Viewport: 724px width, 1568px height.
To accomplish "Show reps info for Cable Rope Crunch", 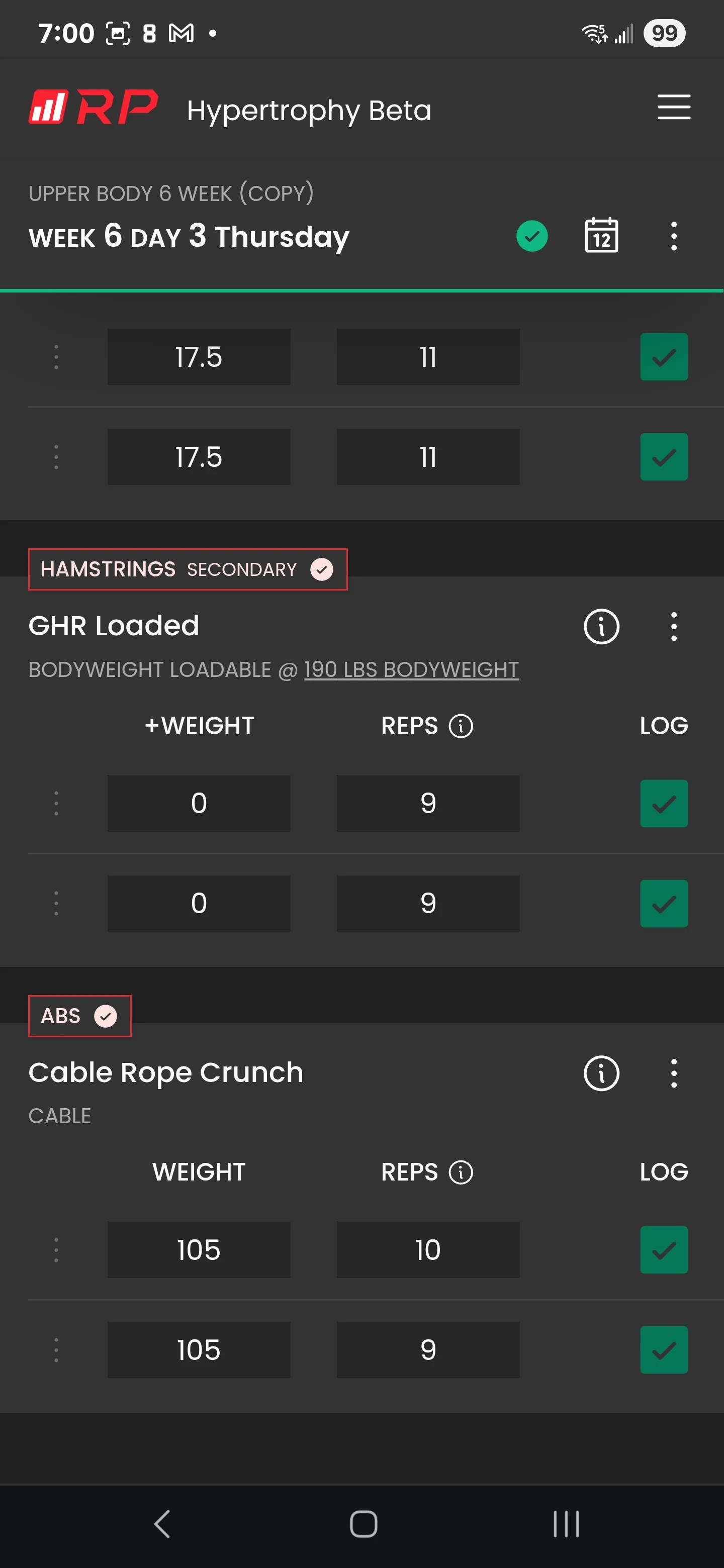I will coord(461,1172).
